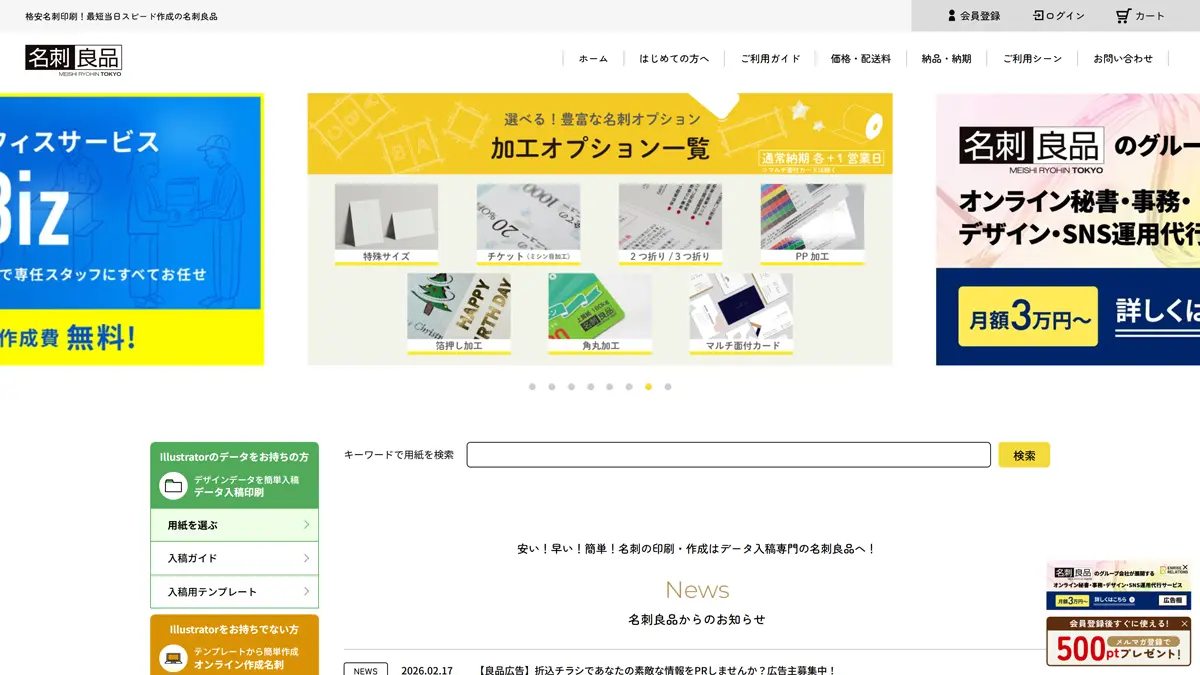Expand 入稿用テンプレート chevron in sidebar
This screenshot has width=1200, height=675.
pyautogui.click(x=306, y=591)
